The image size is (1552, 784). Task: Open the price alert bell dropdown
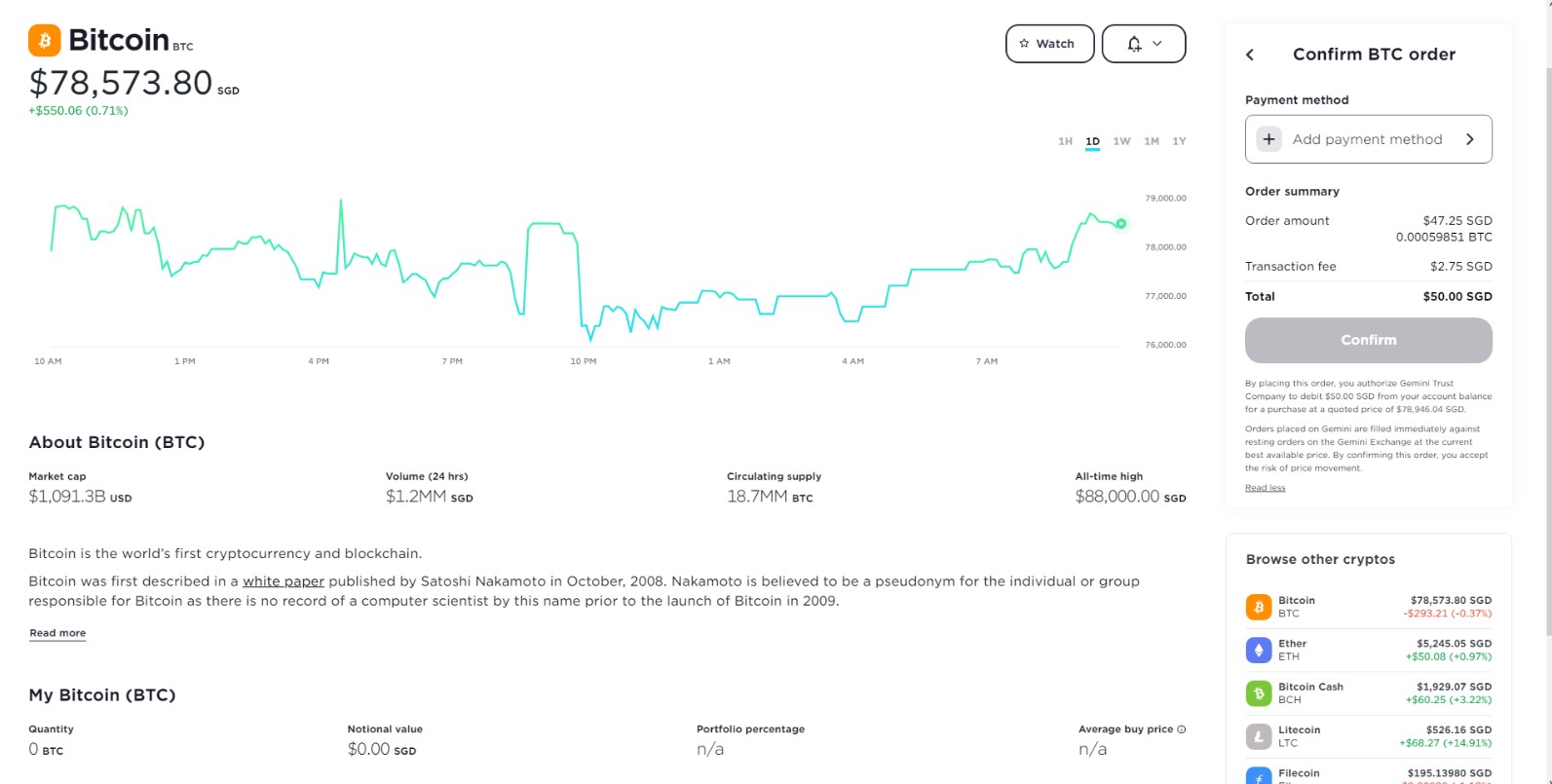pyautogui.click(x=1144, y=44)
